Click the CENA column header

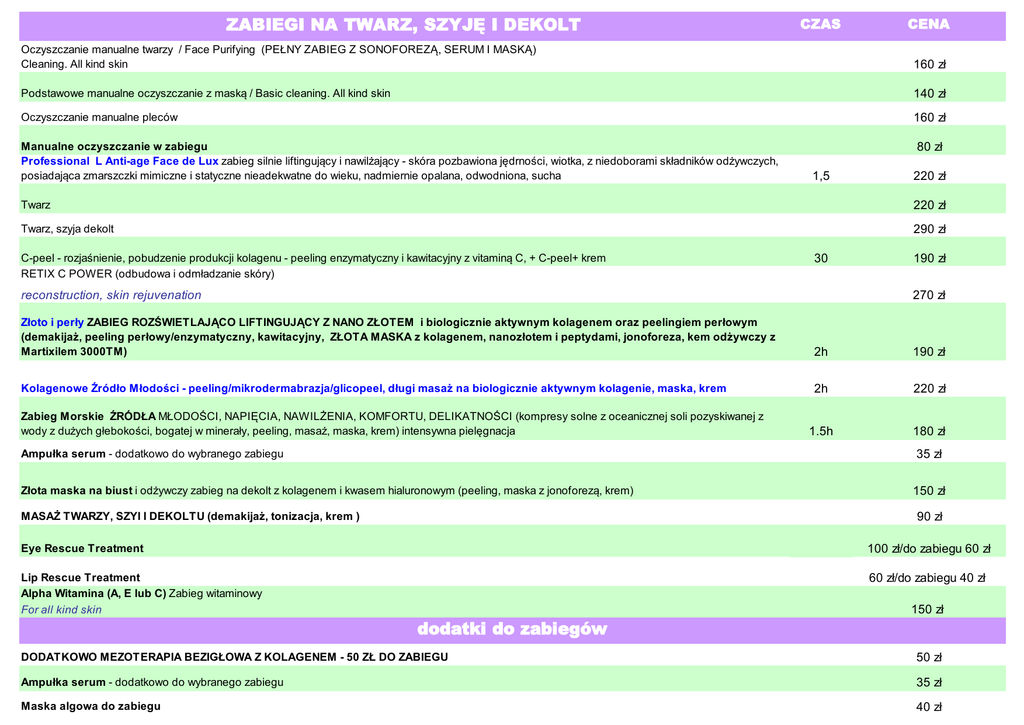(928, 24)
